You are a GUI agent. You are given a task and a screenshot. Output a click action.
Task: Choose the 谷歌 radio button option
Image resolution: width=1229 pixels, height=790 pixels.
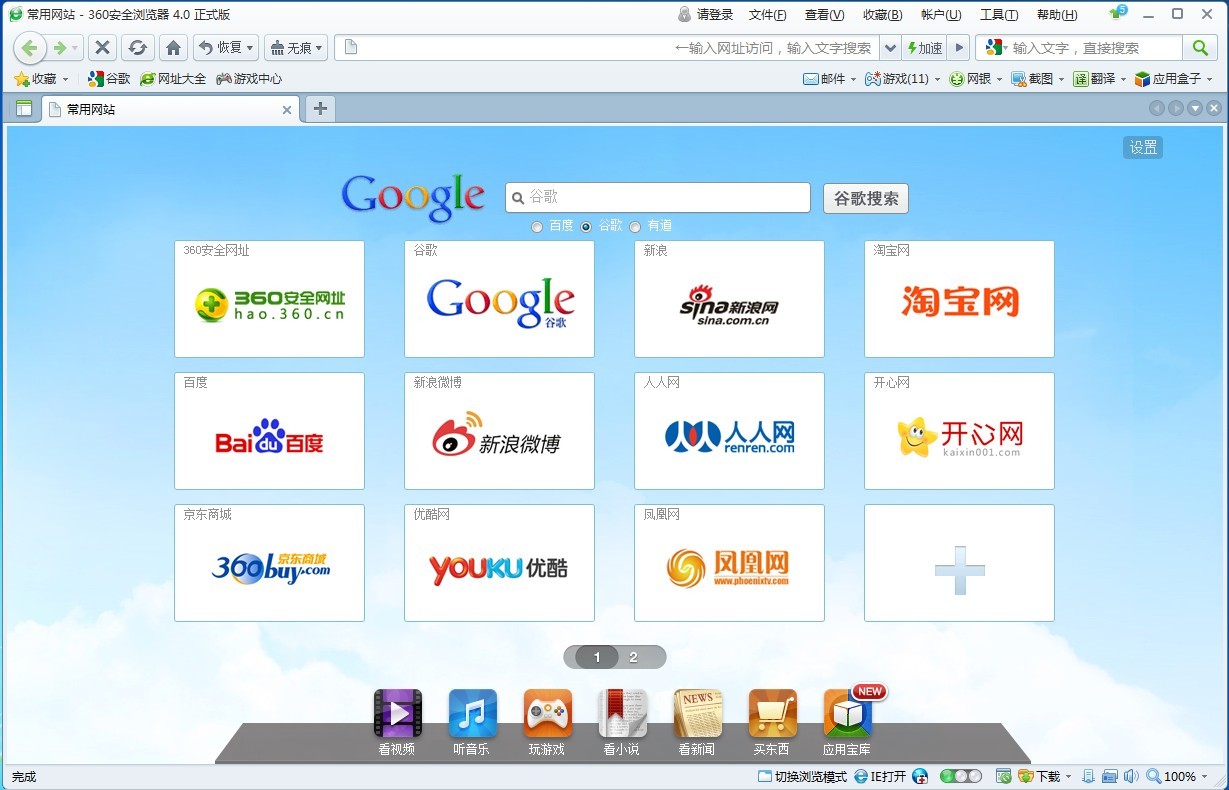point(586,227)
